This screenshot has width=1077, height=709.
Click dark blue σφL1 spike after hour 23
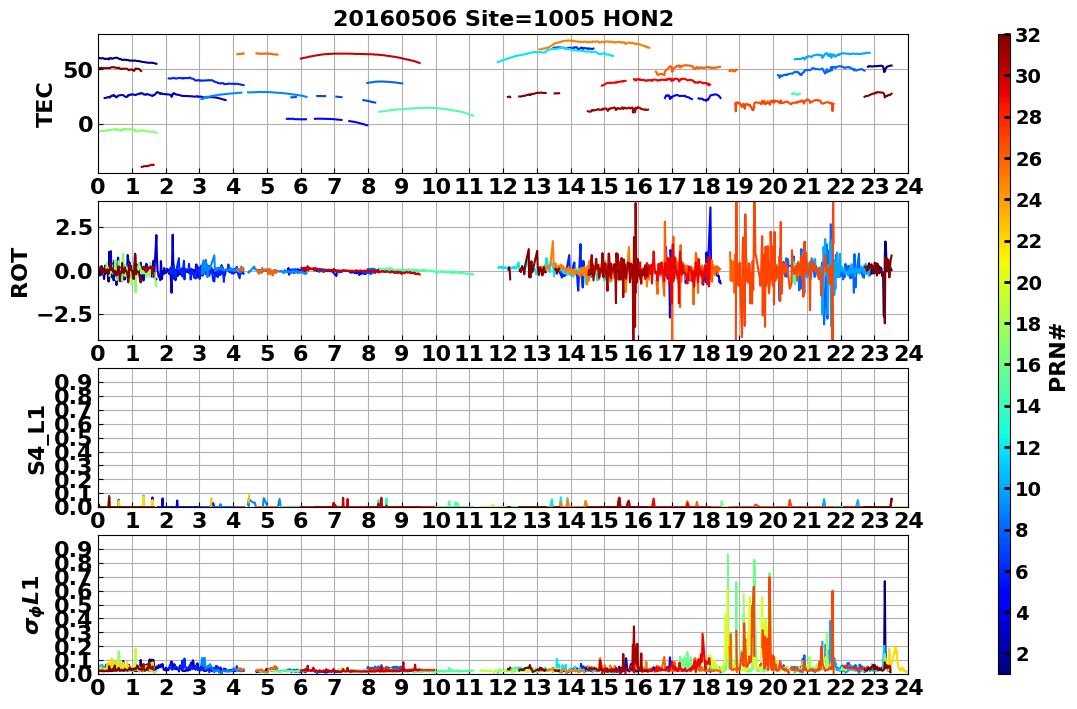885,622
